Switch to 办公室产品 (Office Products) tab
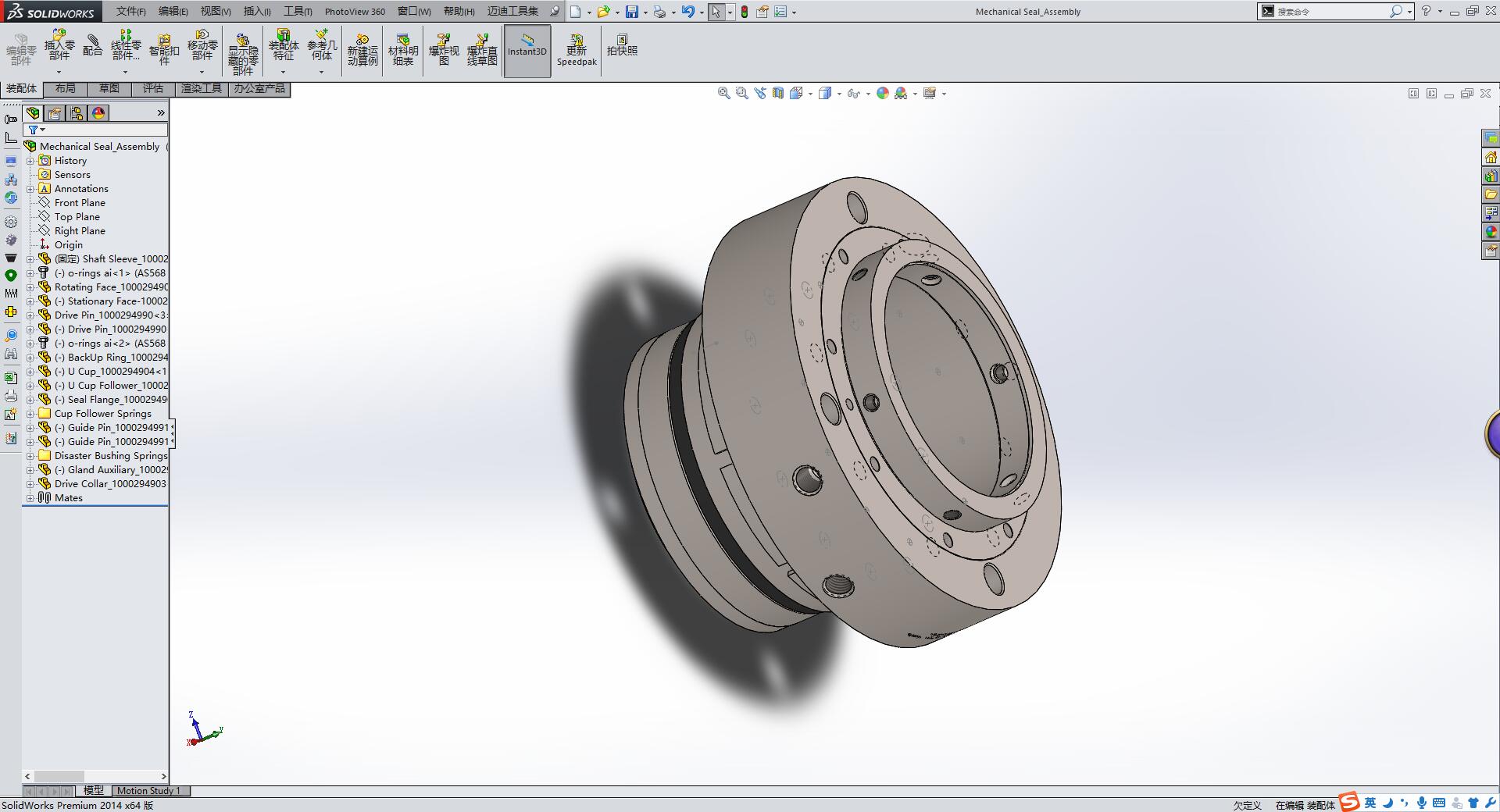1500x812 pixels. [259, 89]
